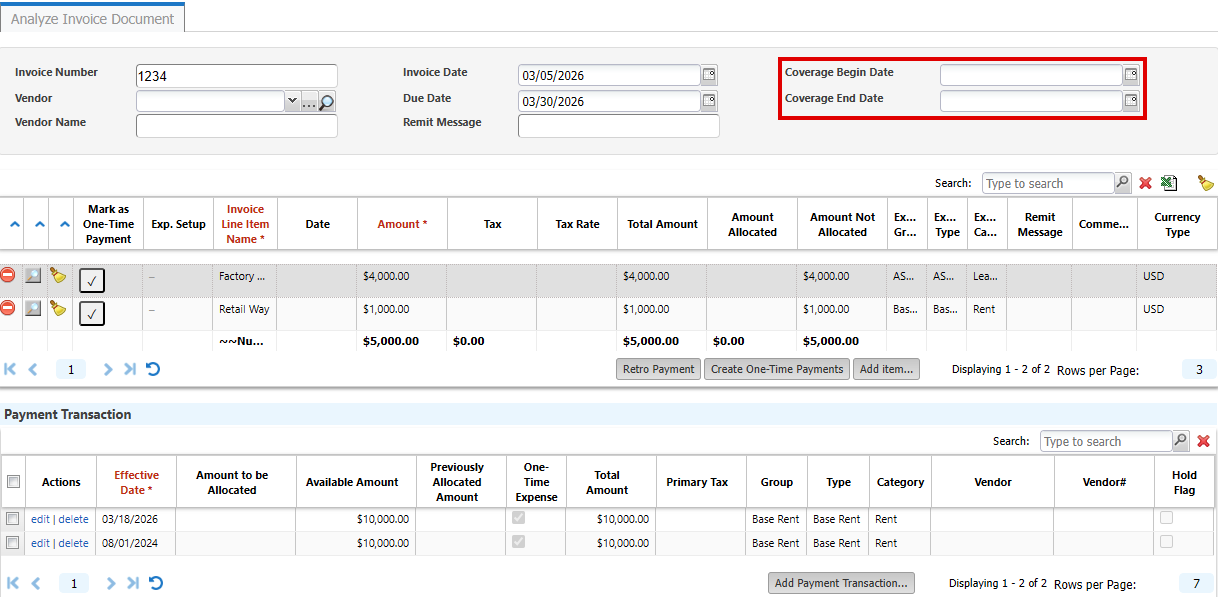Focus the Remit Message input field
This screenshot has width=1218, height=597.
tap(619, 126)
